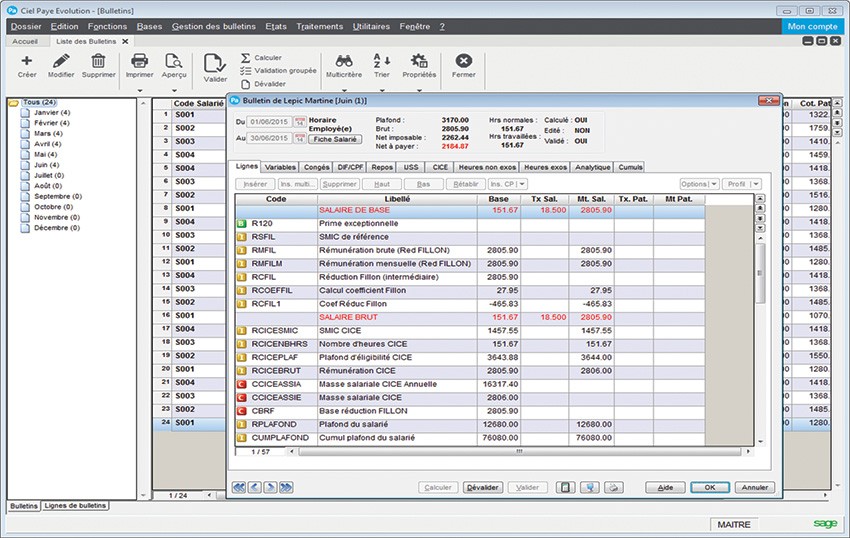Open the Options dropdown in the bulletin dialog

click(698, 184)
